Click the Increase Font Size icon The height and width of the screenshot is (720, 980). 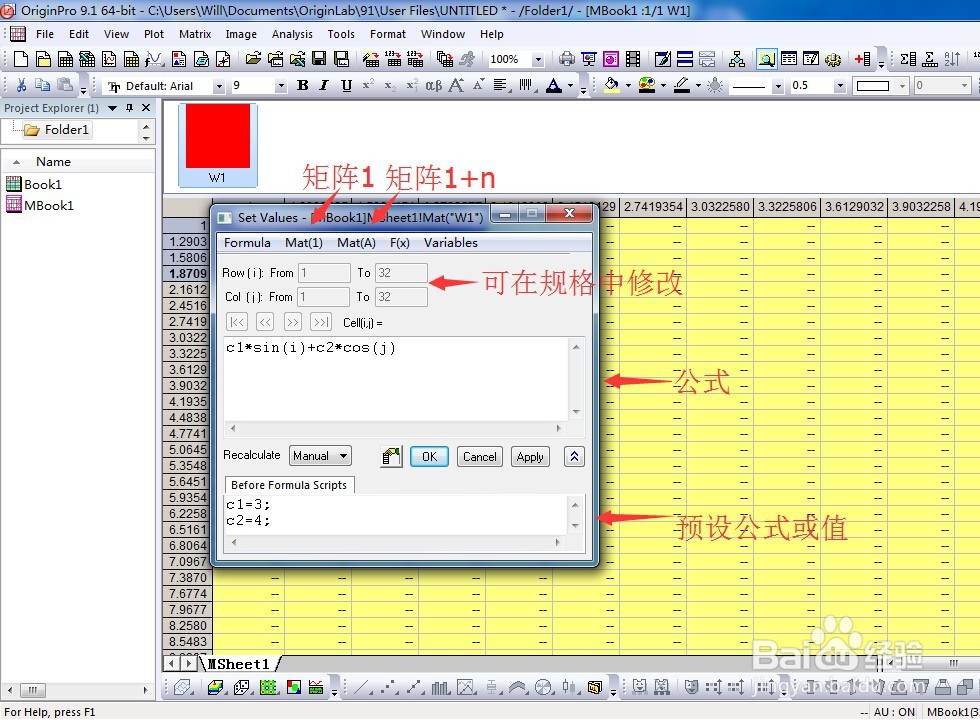click(456, 86)
